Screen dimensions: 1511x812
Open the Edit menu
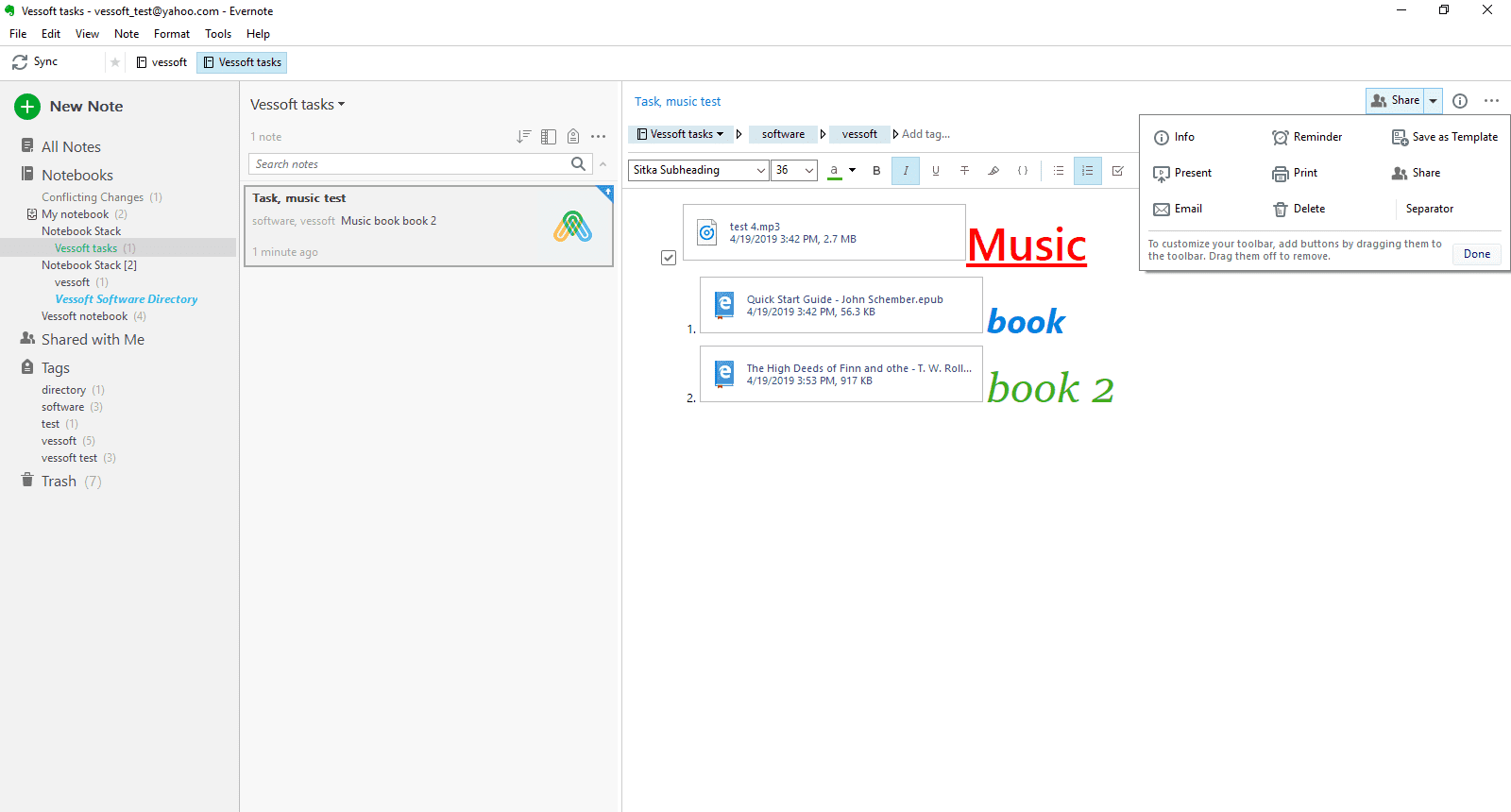coord(51,34)
